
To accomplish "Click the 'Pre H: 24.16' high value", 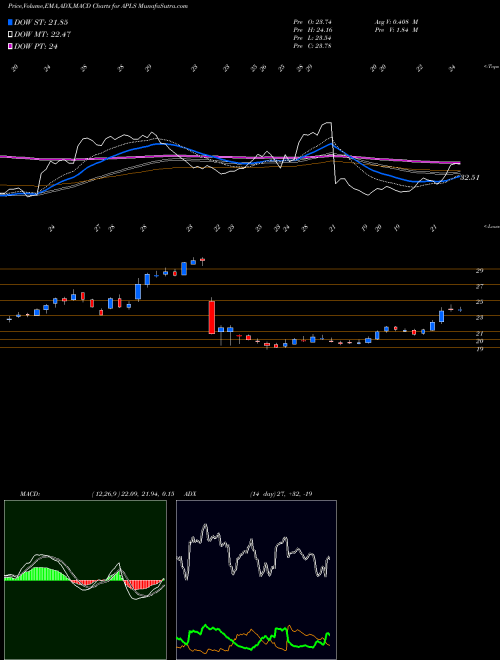I will [312, 30].
